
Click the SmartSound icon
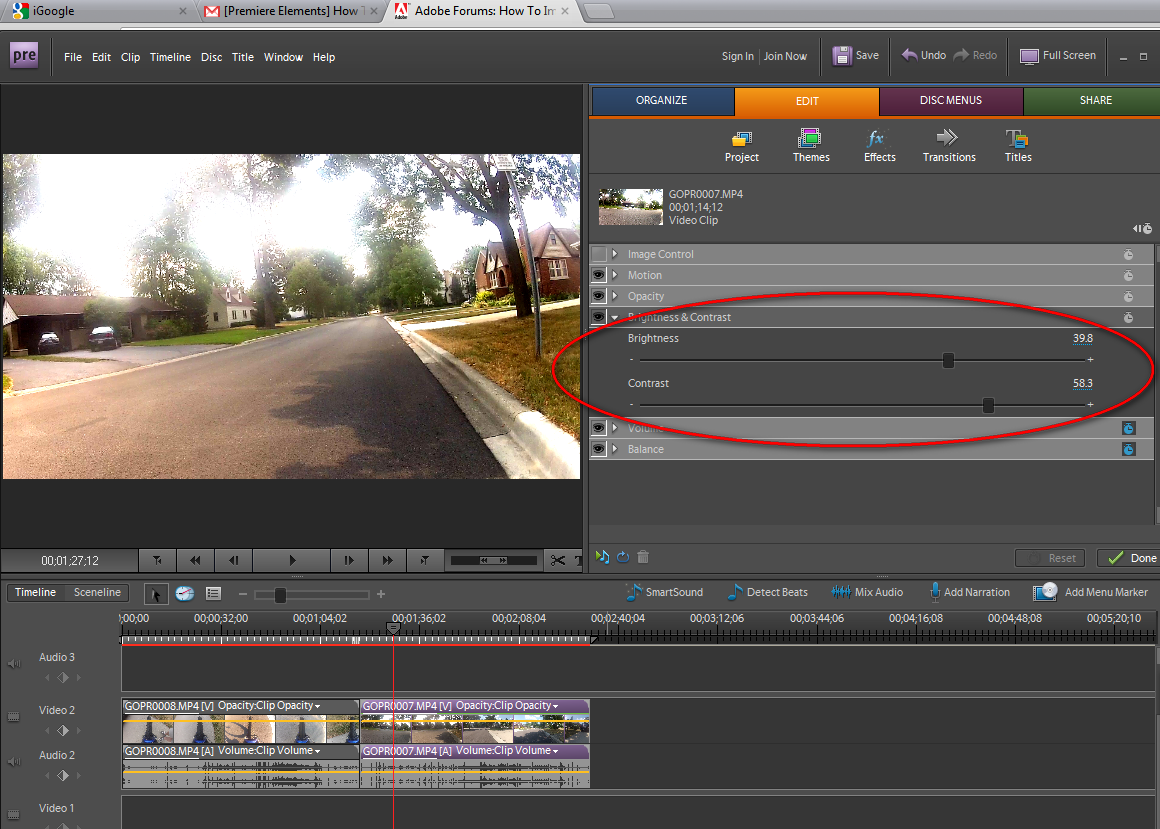pos(634,592)
